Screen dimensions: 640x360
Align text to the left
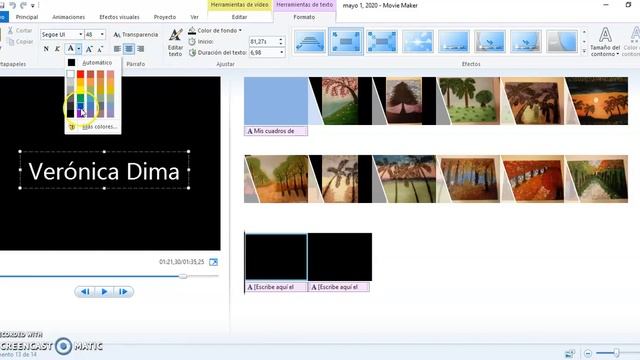[x=117, y=49]
